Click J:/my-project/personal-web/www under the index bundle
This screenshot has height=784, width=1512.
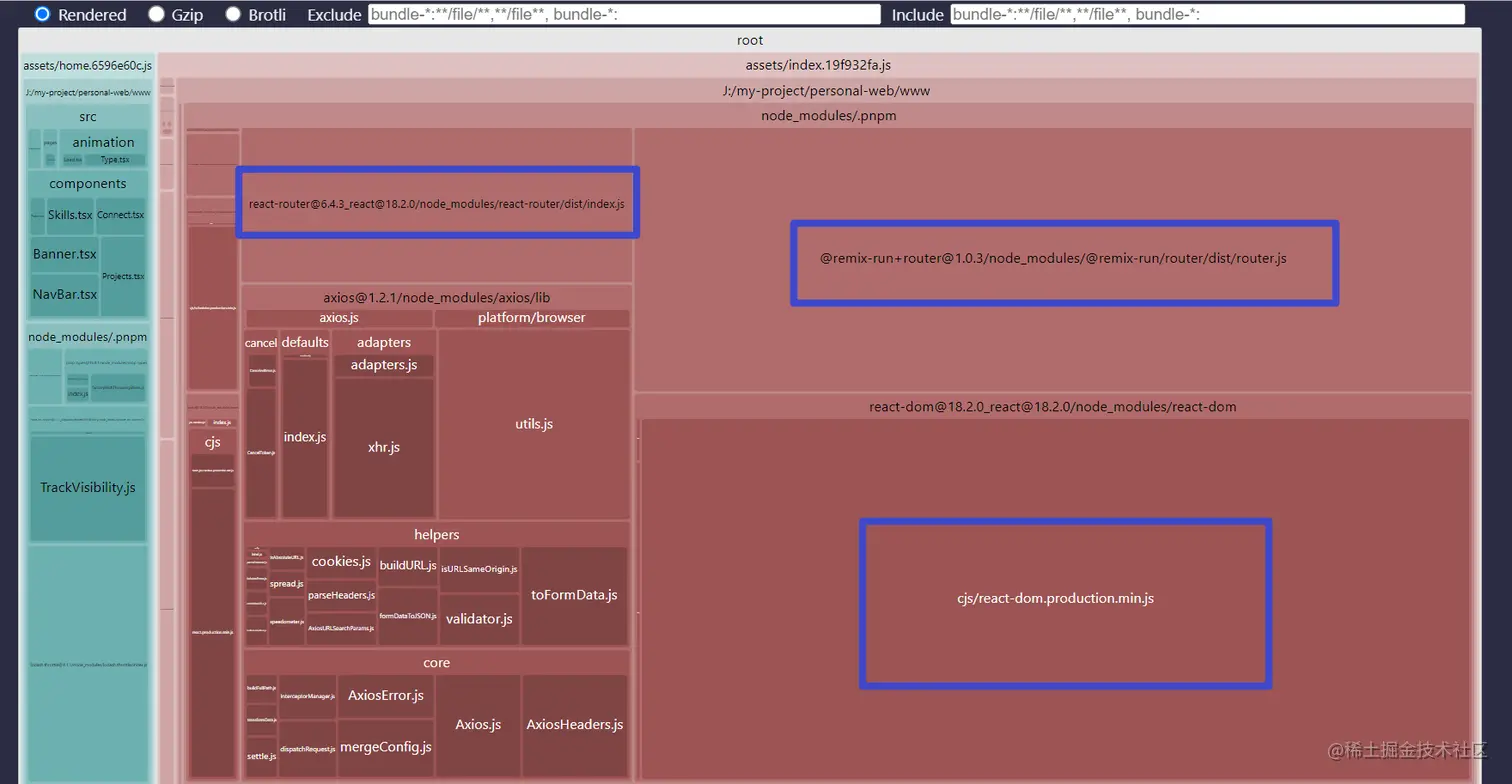pos(826,91)
